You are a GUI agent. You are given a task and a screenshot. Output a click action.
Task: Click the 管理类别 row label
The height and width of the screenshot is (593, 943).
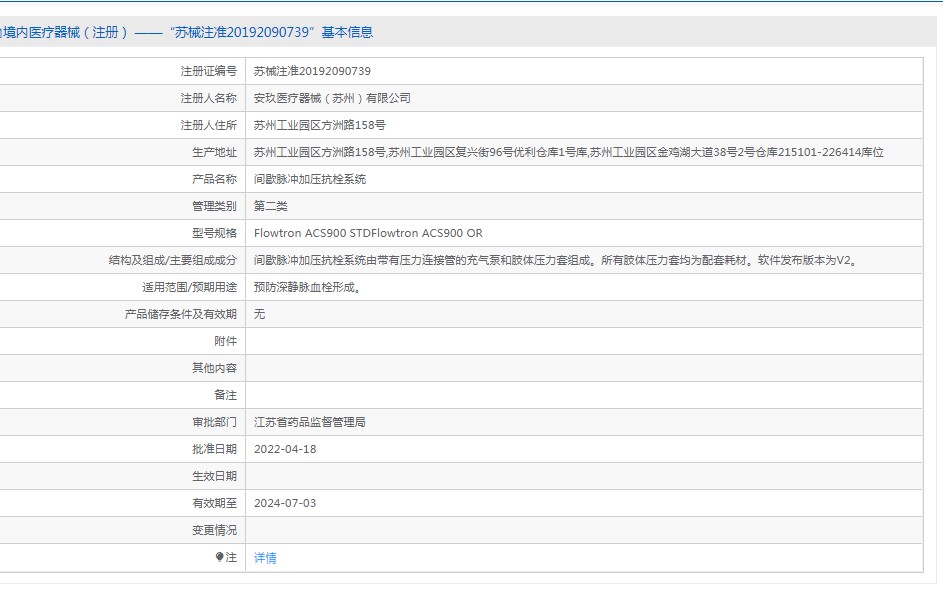point(214,206)
